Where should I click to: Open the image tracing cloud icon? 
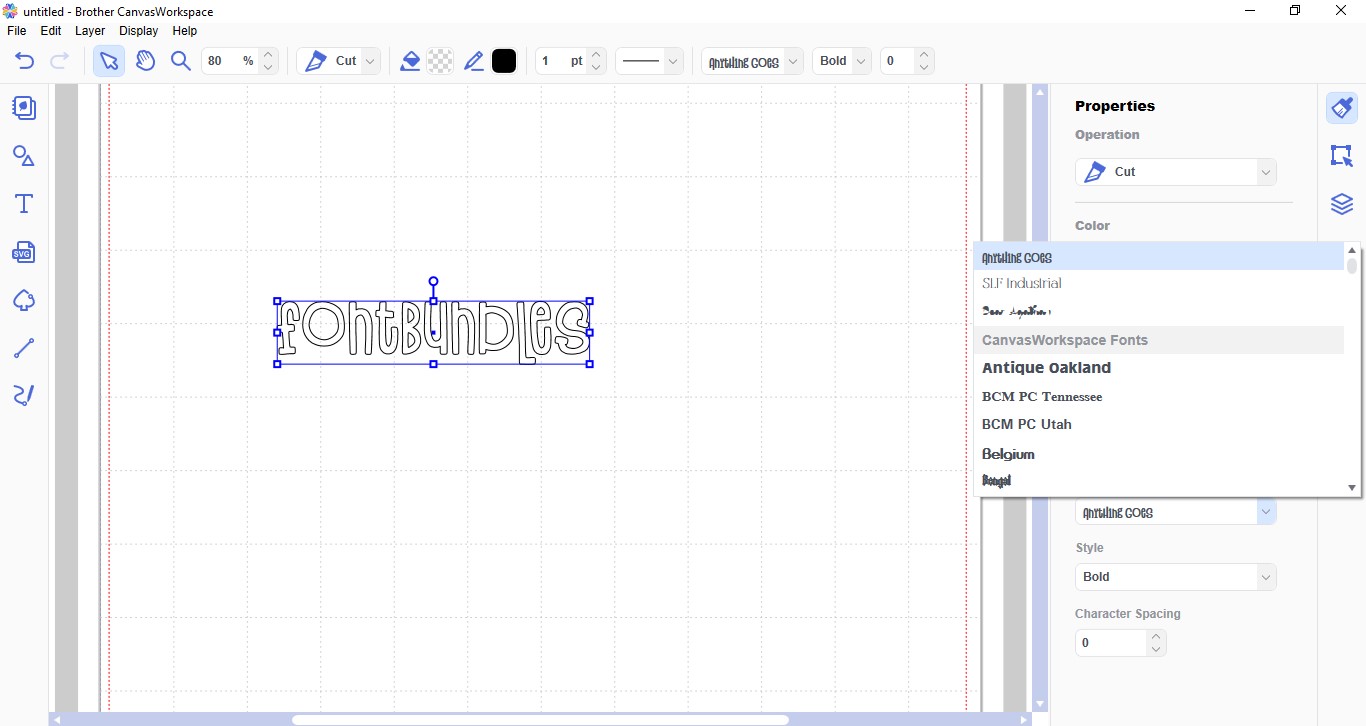pyautogui.click(x=24, y=300)
